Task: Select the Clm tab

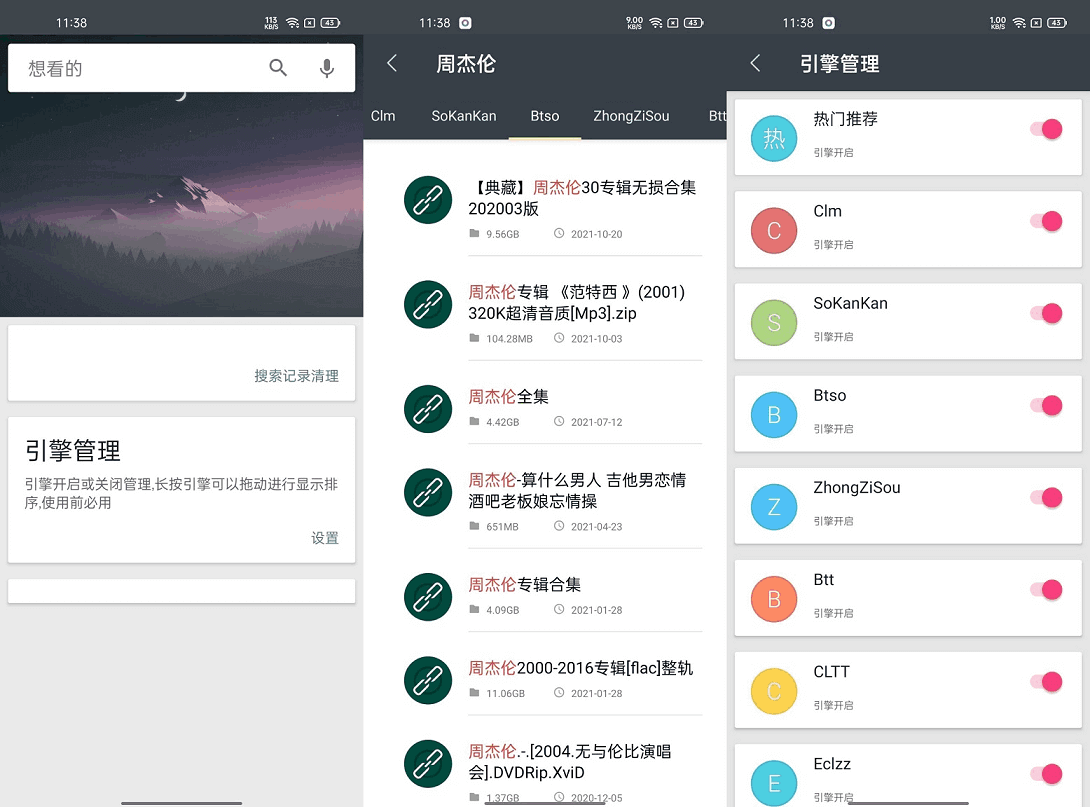Action: pos(384,116)
